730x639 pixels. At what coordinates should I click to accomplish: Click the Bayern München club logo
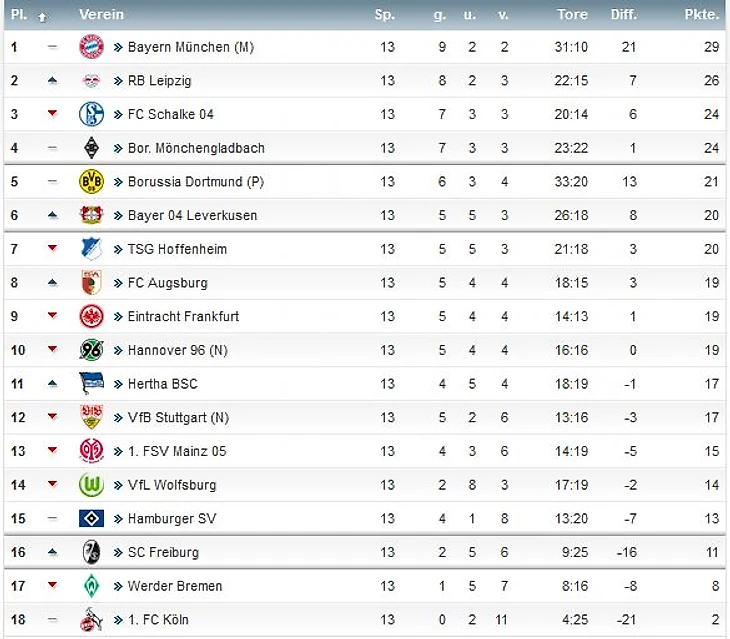click(x=91, y=46)
